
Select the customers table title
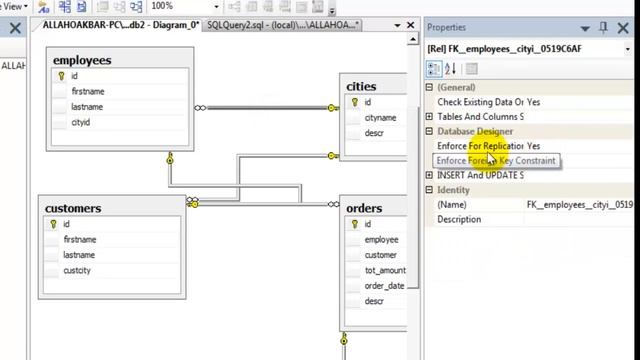[73, 208]
